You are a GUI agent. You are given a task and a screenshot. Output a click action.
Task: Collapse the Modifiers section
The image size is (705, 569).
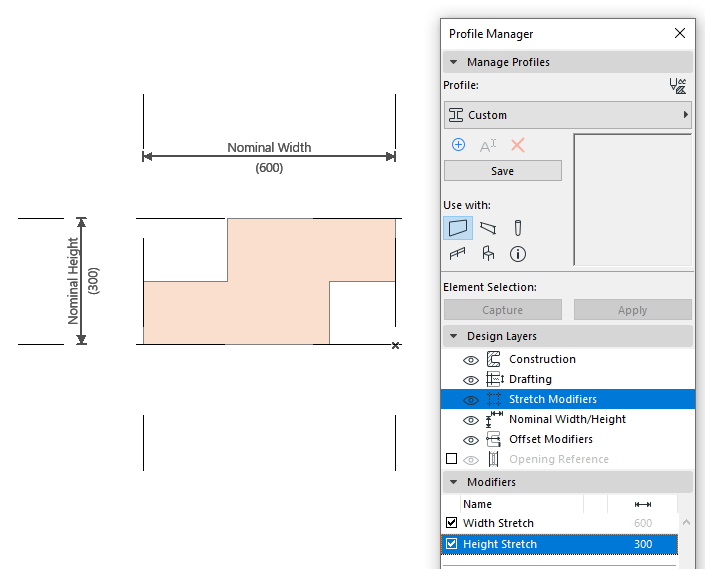pyautogui.click(x=454, y=482)
